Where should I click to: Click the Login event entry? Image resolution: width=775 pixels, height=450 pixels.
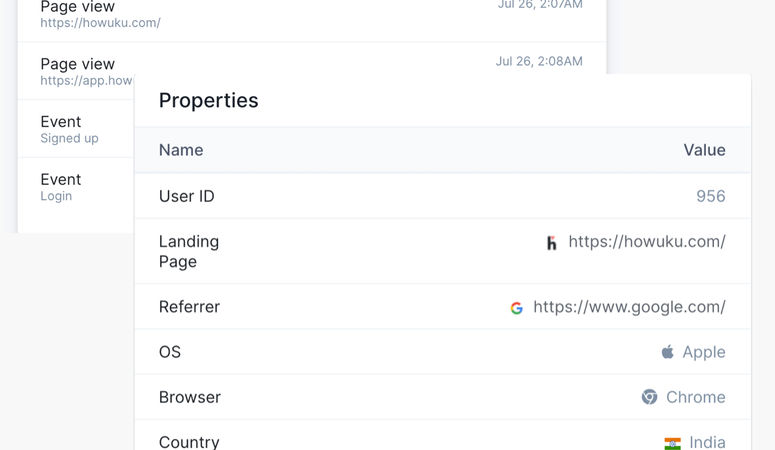tap(76, 187)
